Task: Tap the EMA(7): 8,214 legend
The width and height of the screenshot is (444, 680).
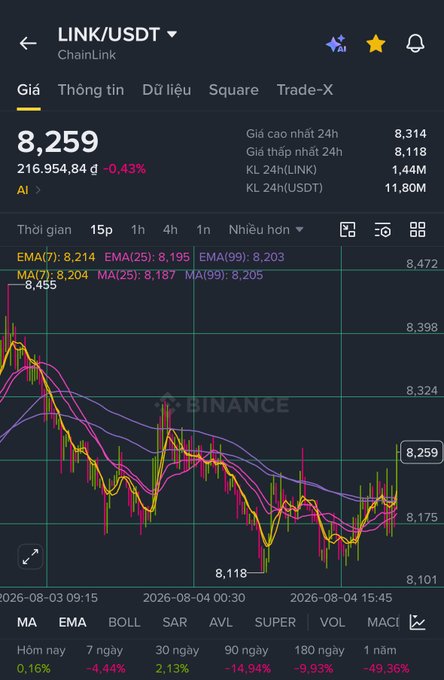Action: pyautogui.click(x=56, y=257)
